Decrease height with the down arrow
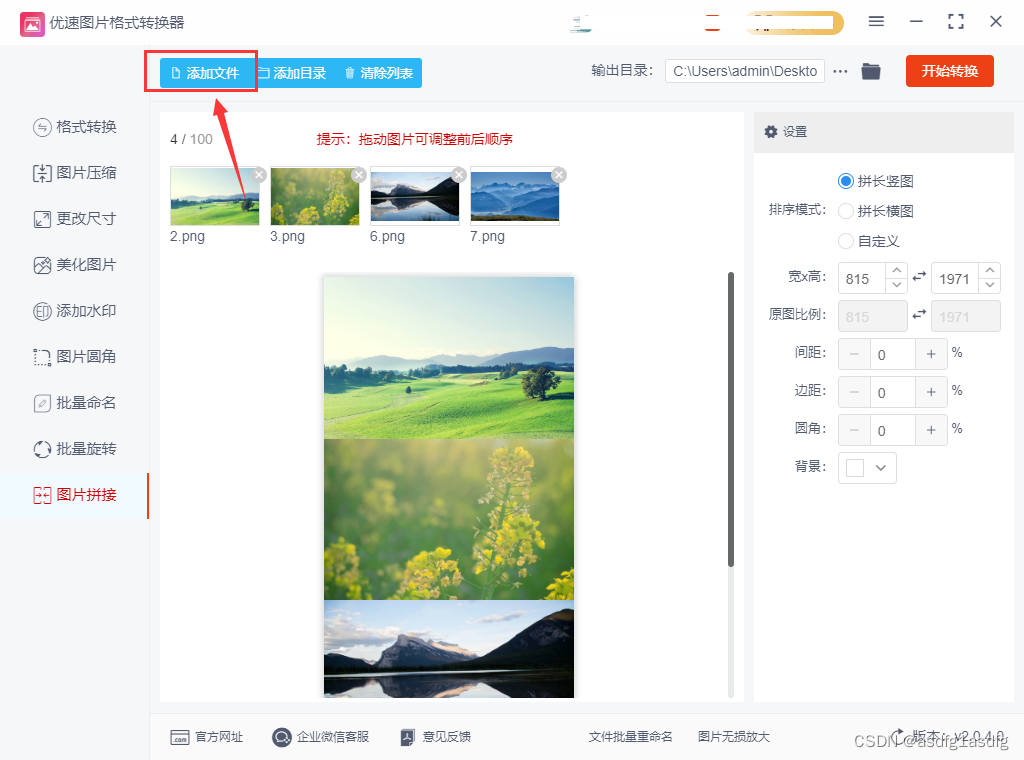 [990, 285]
